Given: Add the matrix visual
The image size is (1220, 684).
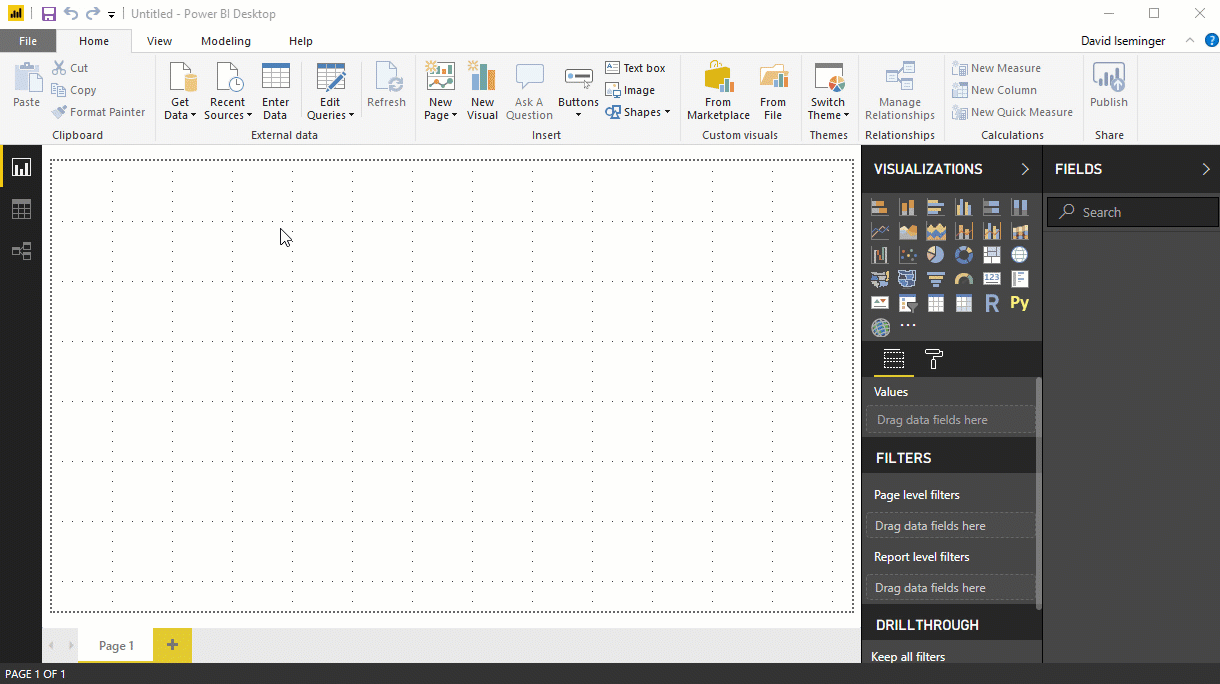Looking at the screenshot, I should [964, 303].
